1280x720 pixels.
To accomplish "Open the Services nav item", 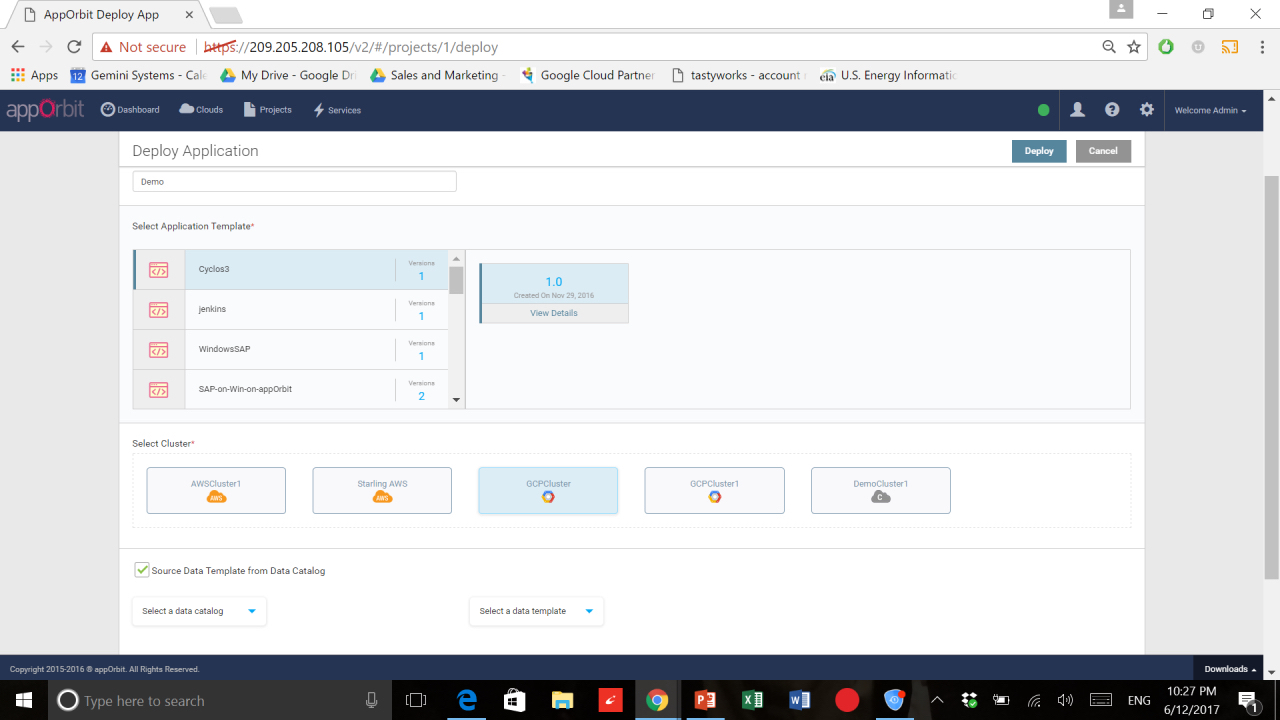I will coord(337,110).
